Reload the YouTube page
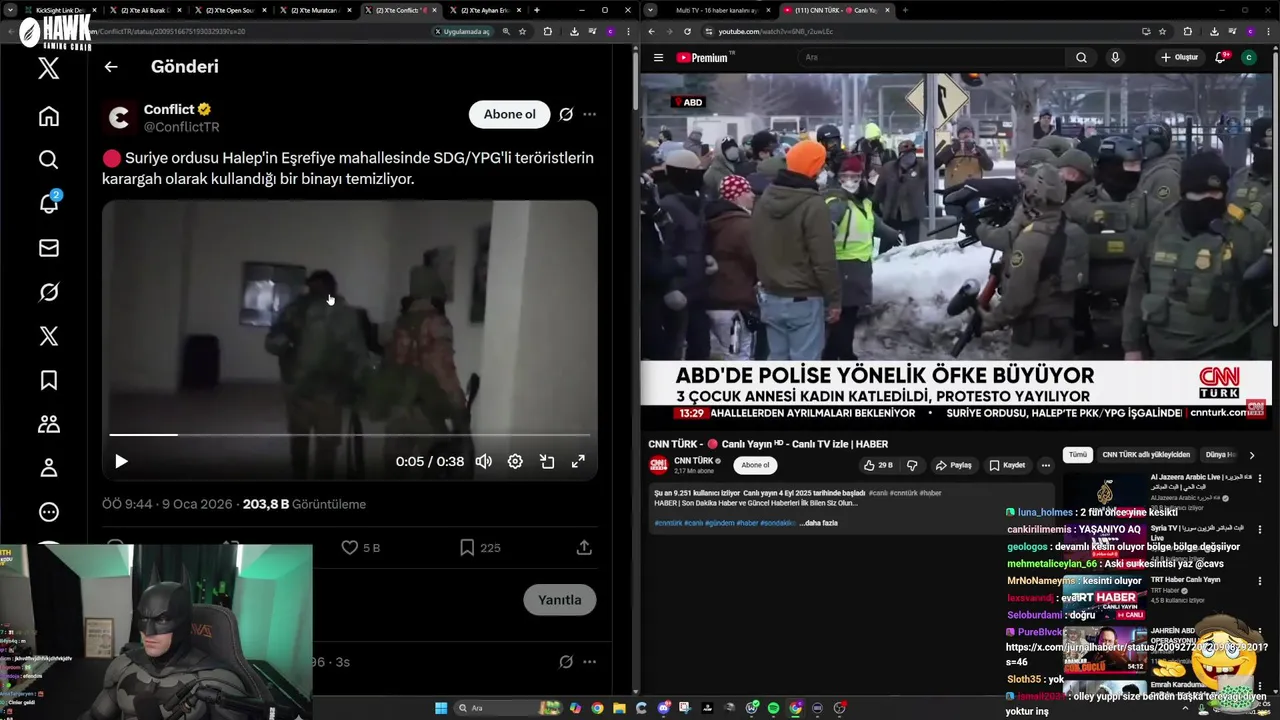This screenshot has width=1280, height=720. click(687, 31)
